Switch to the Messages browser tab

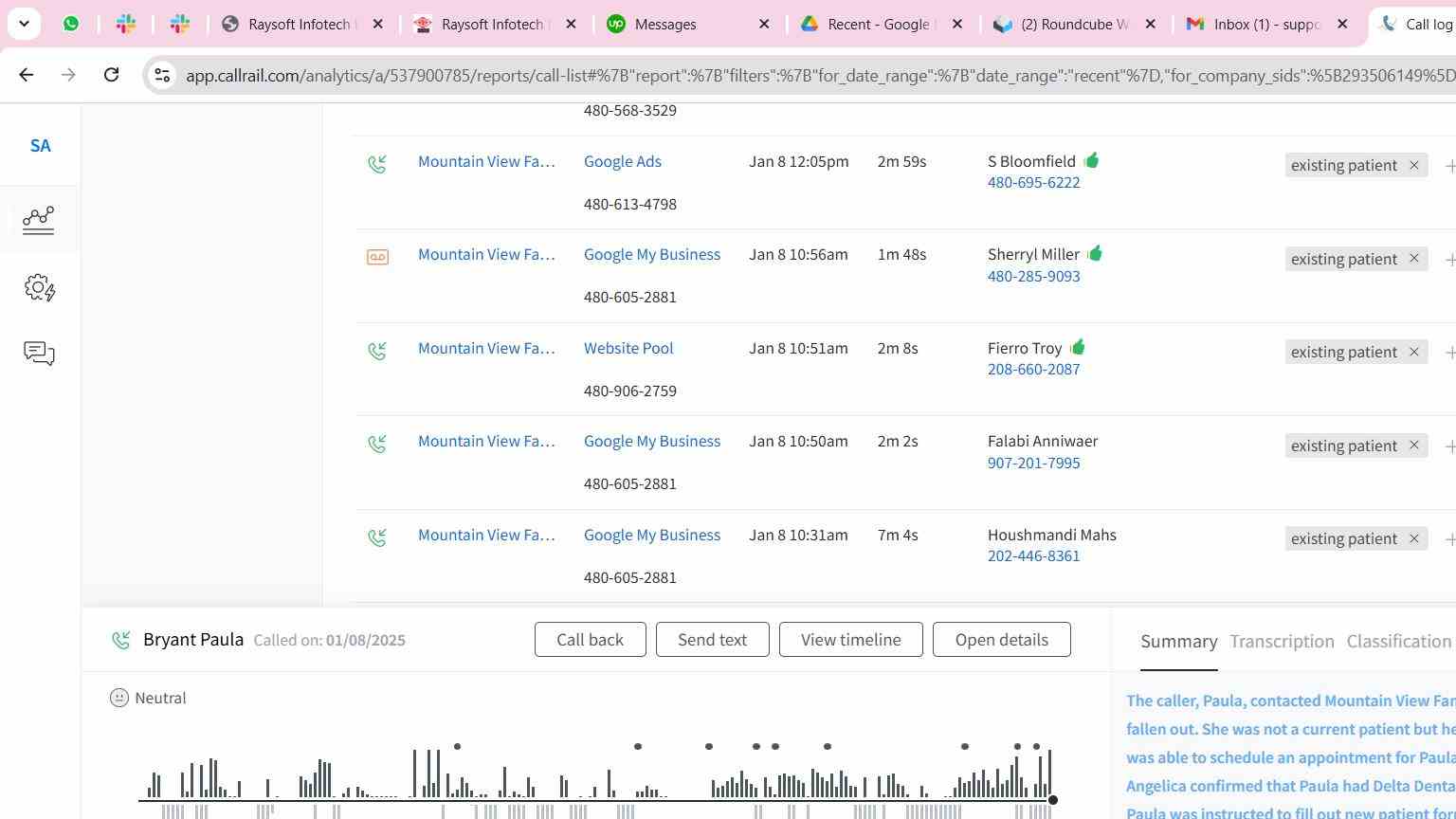[664, 25]
